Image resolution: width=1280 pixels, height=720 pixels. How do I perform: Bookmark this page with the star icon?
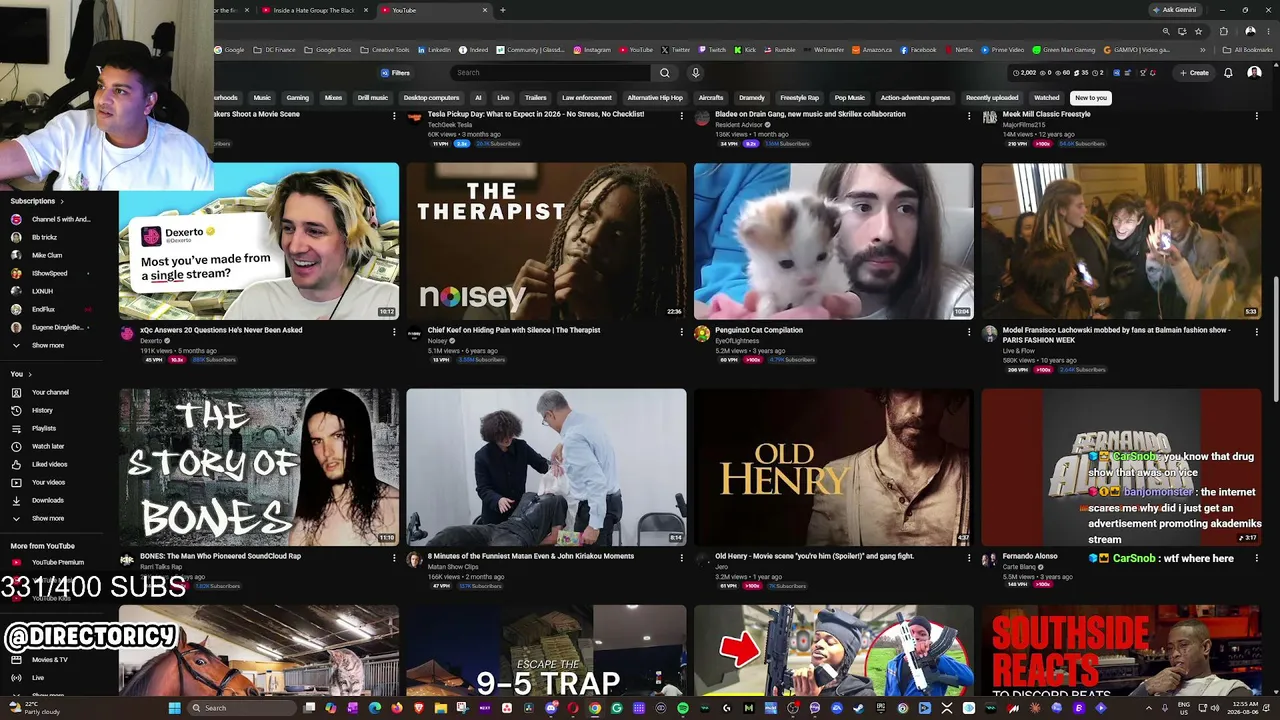[x=1198, y=31]
